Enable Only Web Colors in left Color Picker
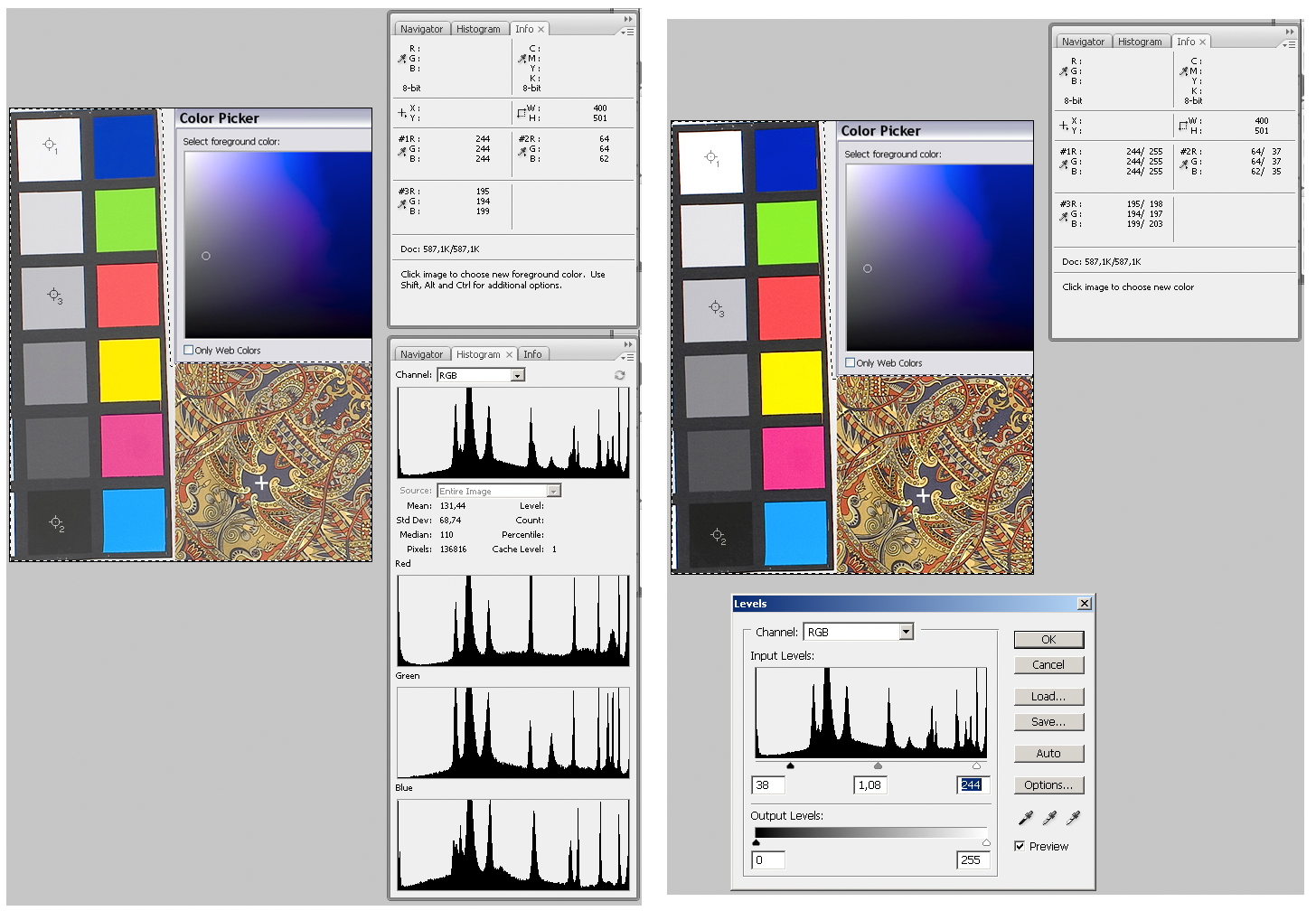 pos(189,350)
